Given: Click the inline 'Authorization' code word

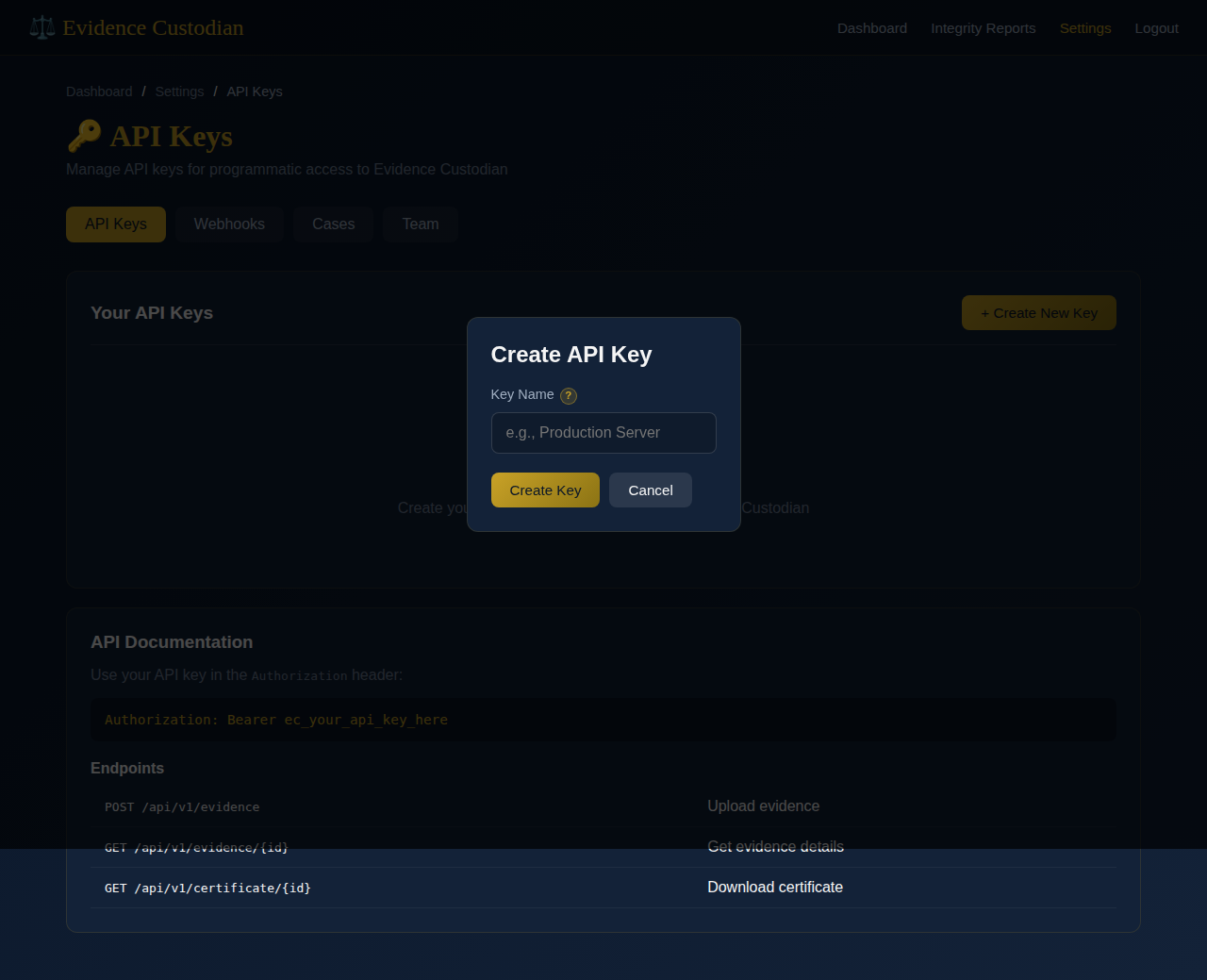Looking at the screenshot, I should 300,676.
